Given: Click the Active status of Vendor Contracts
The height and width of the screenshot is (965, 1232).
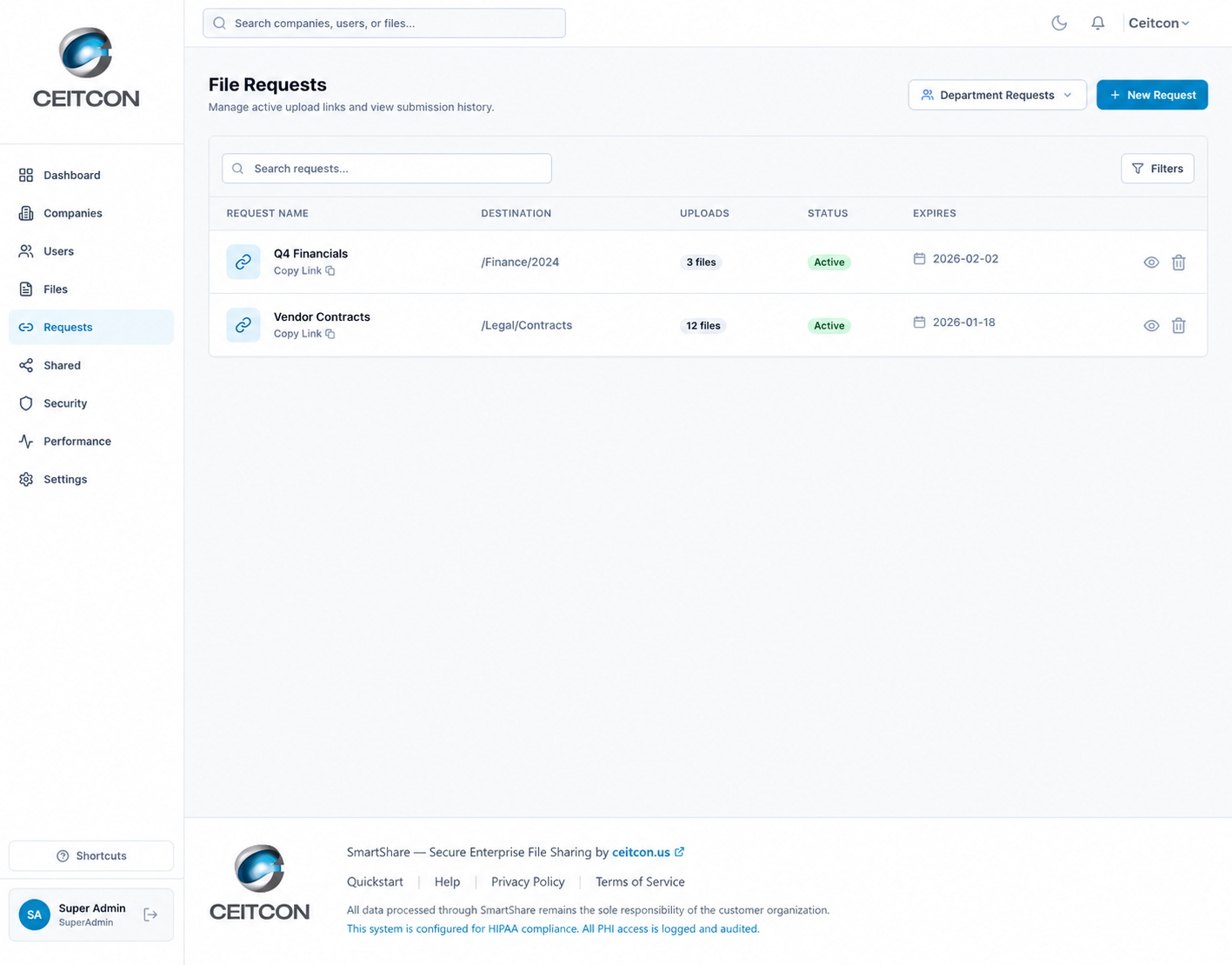Looking at the screenshot, I should pyautogui.click(x=829, y=326).
